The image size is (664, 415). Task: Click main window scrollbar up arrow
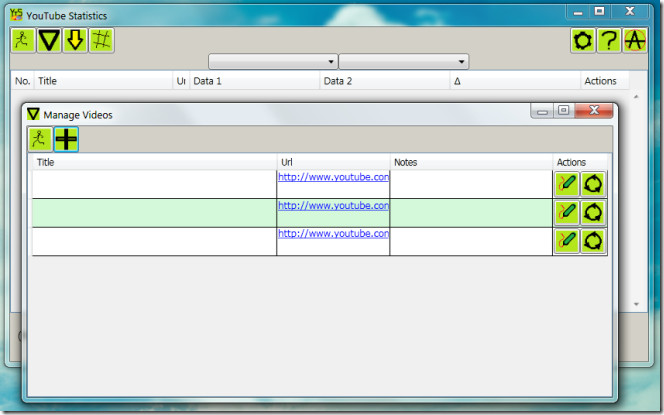(636, 97)
